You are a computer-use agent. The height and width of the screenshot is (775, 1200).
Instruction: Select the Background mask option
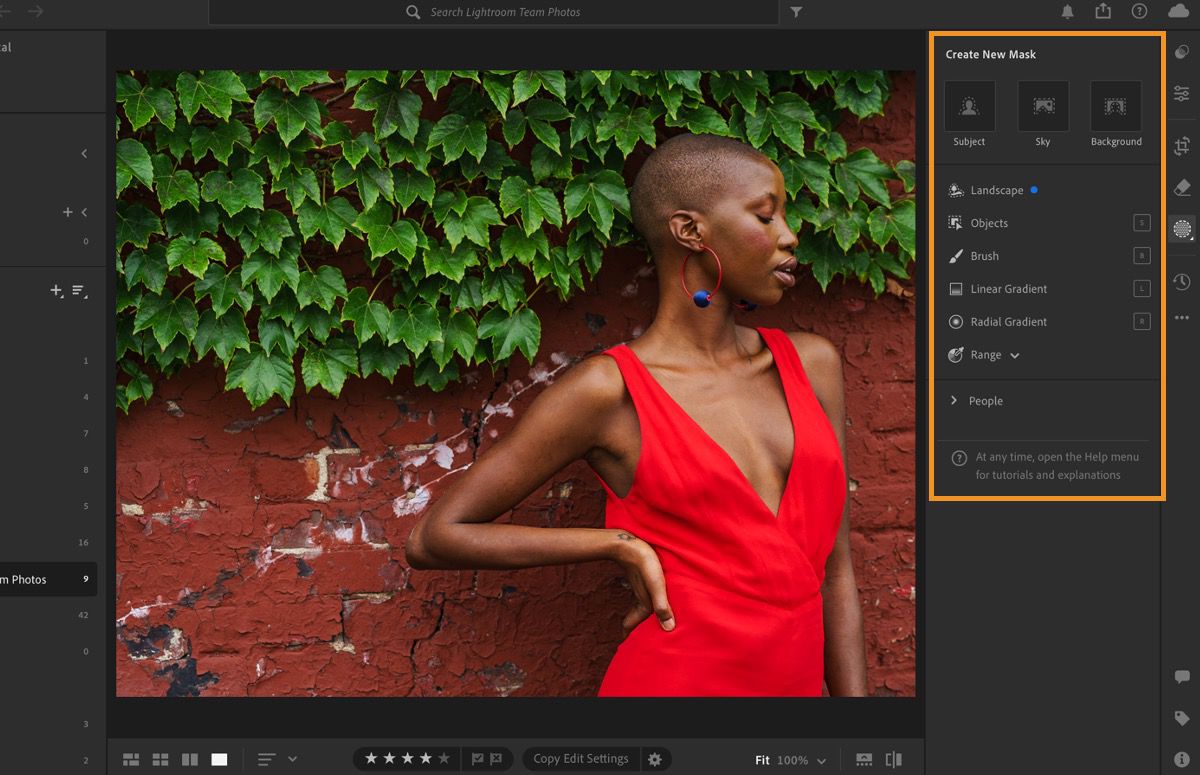pos(1115,107)
